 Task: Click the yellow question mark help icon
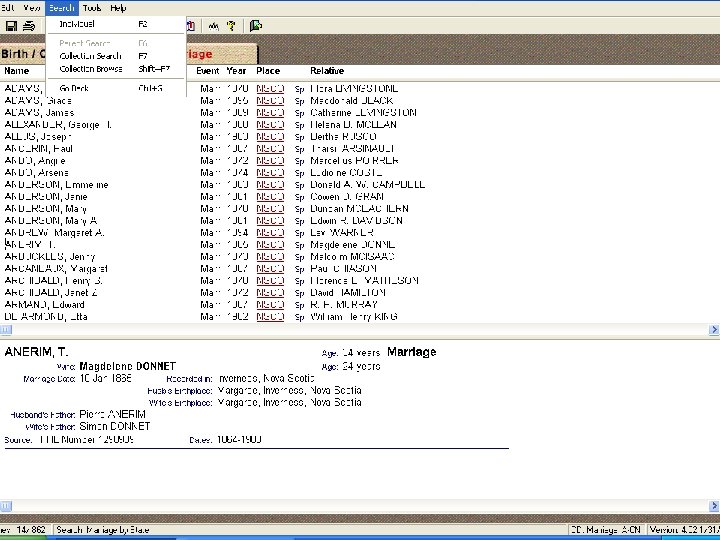231,26
